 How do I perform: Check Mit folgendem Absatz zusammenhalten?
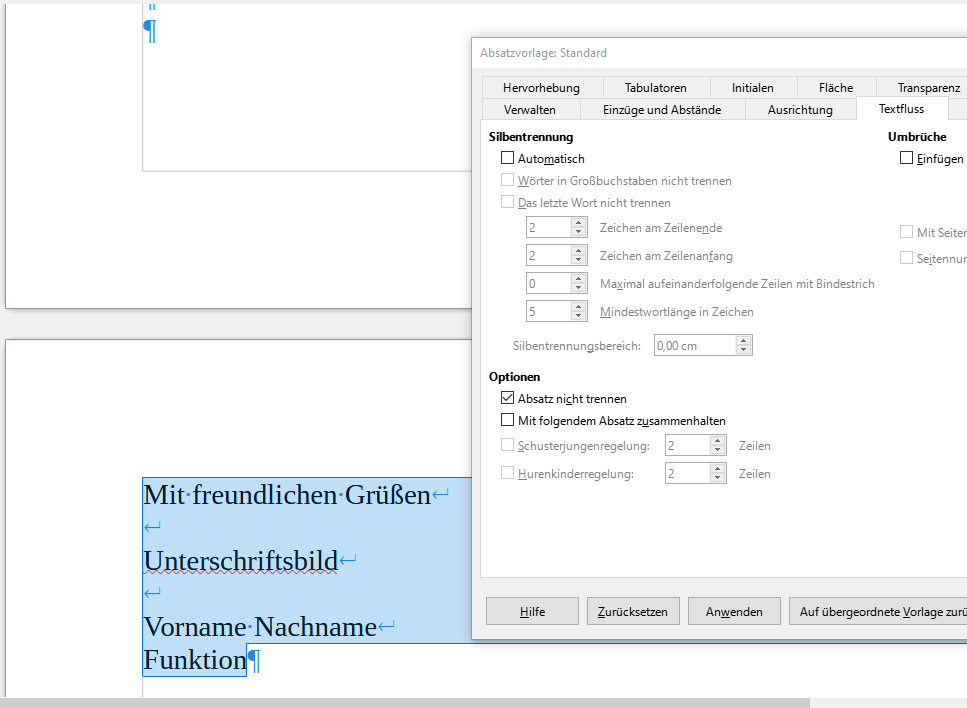pyautogui.click(x=508, y=421)
